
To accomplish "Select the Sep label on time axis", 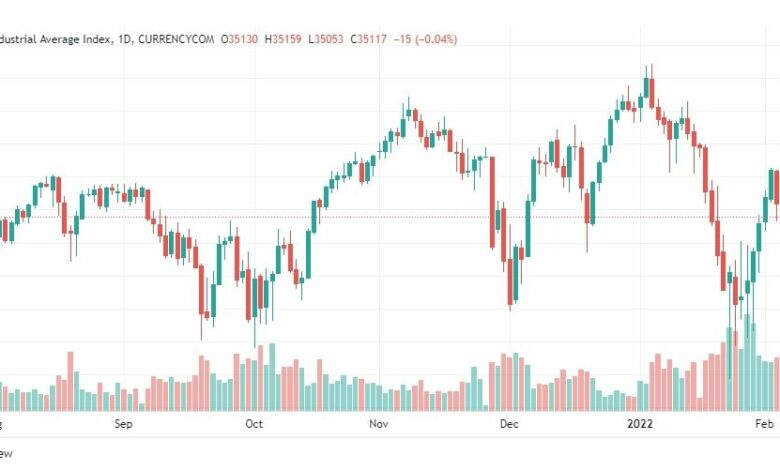I will pyautogui.click(x=123, y=424).
